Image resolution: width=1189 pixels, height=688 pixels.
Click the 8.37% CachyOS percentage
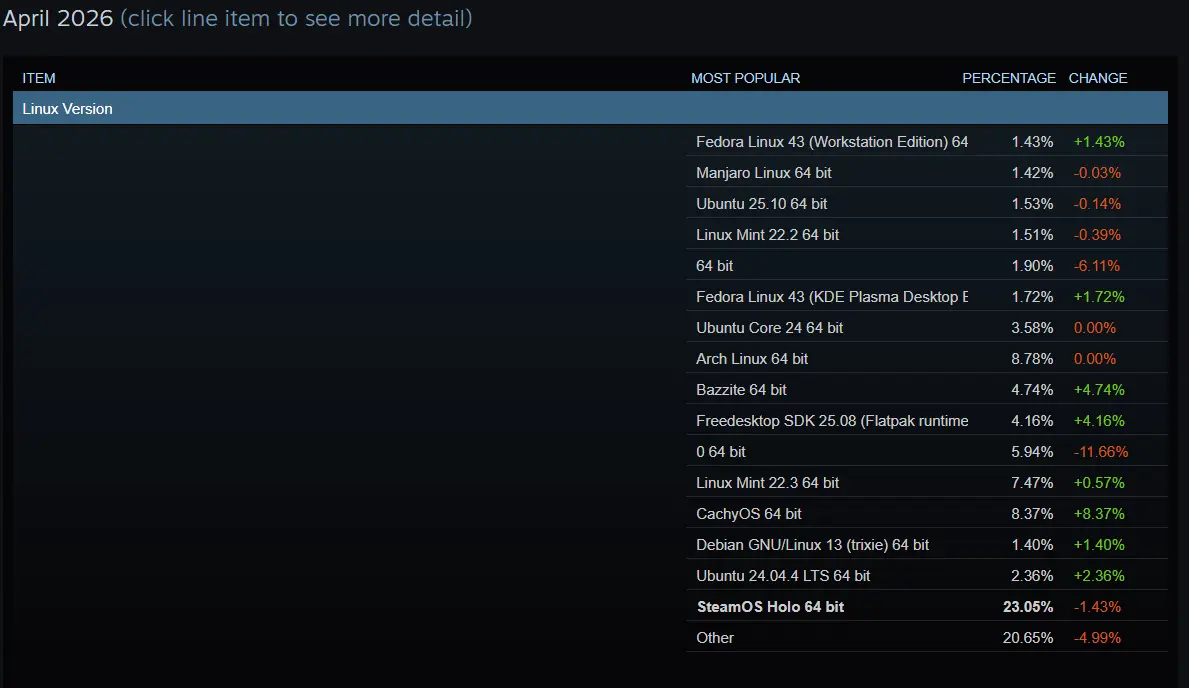pos(1032,514)
